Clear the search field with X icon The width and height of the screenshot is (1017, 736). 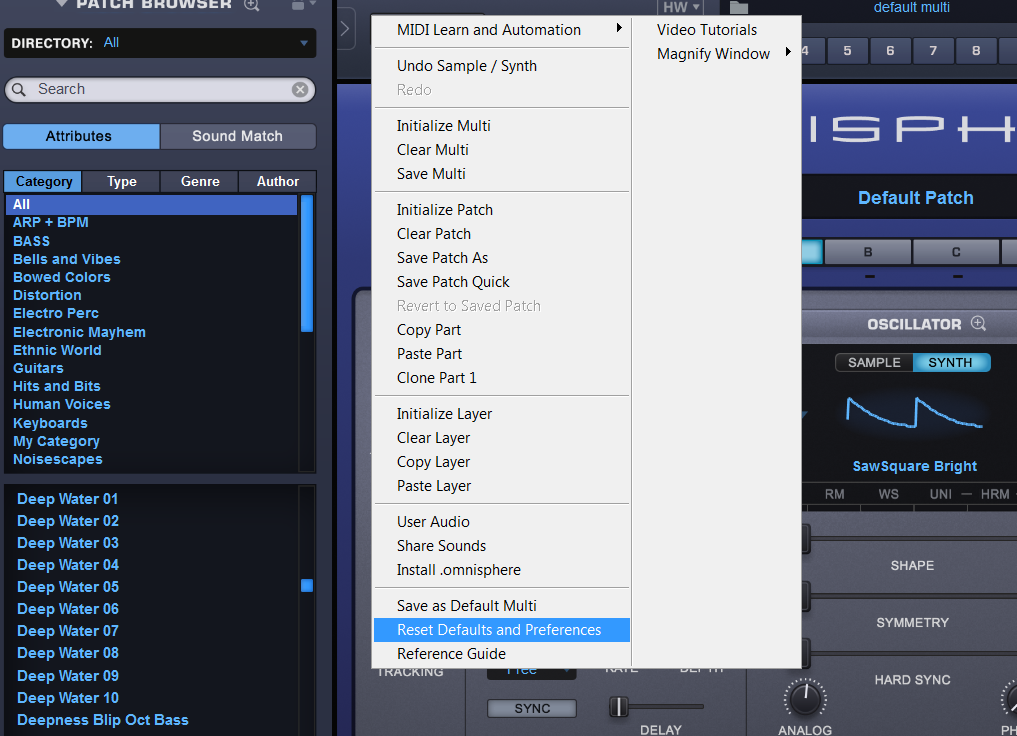[x=300, y=89]
